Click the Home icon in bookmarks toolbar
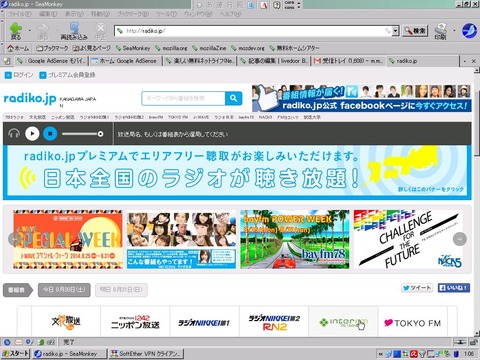480x360 pixels. click(18, 48)
